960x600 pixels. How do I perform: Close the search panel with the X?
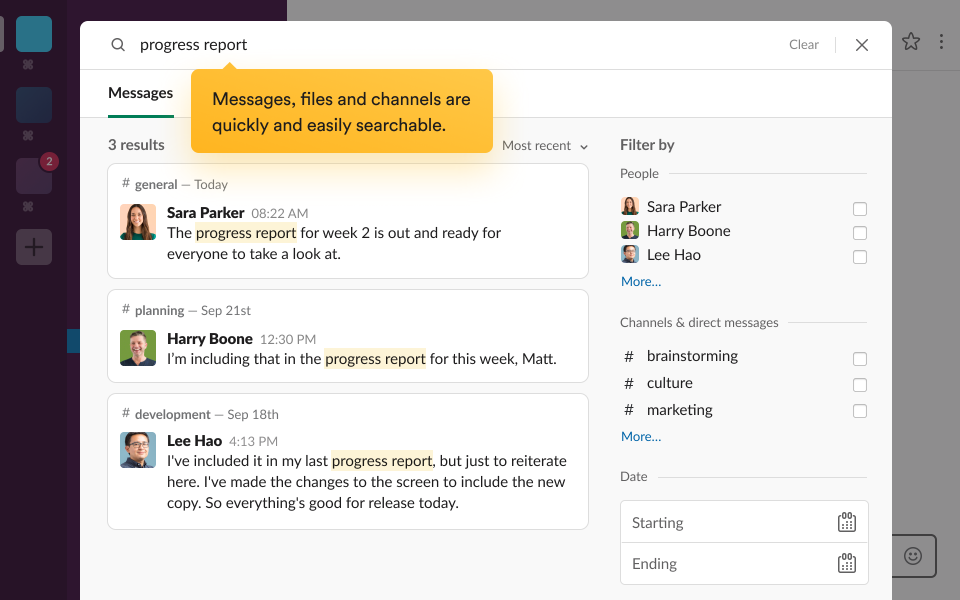point(861,44)
